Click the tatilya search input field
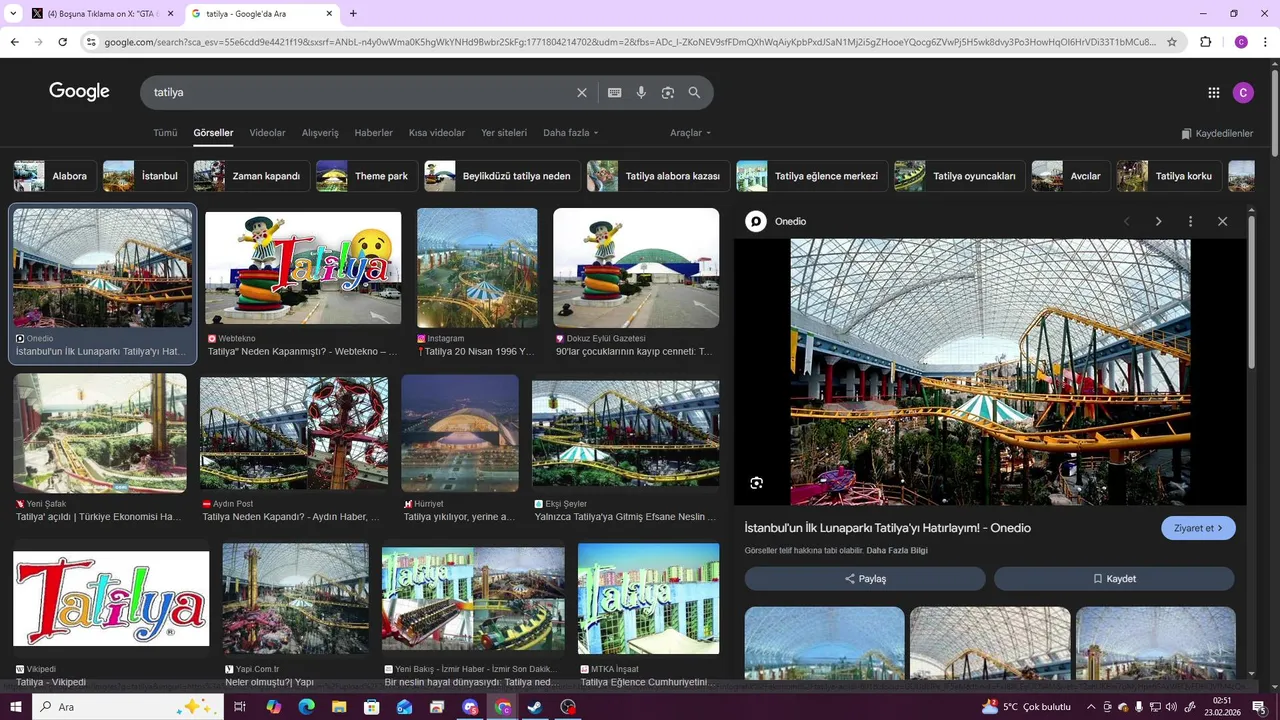The width and height of the screenshot is (1280, 720). pos(360,92)
